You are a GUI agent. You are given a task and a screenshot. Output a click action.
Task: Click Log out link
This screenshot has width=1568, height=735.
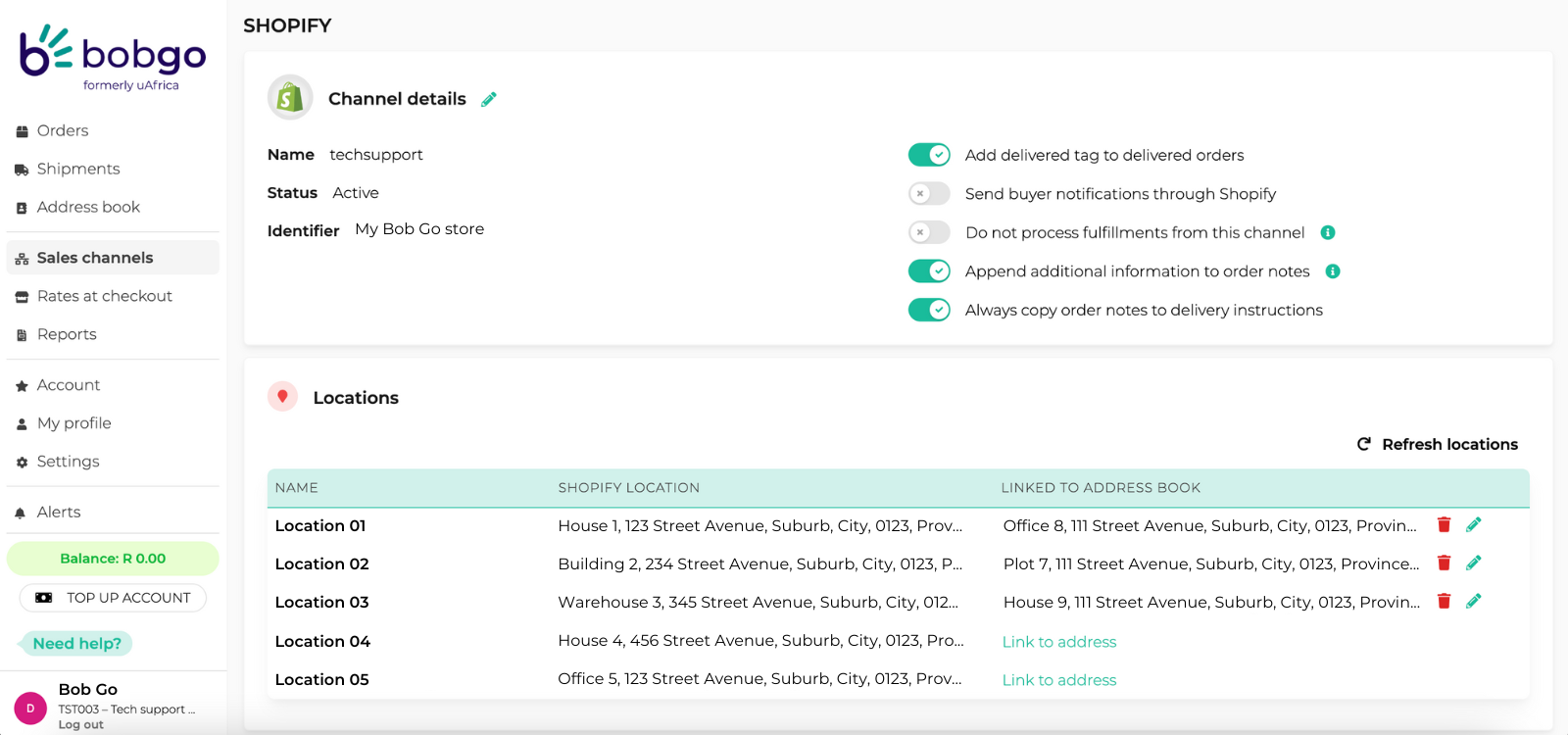pyautogui.click(x=80, y=725)
